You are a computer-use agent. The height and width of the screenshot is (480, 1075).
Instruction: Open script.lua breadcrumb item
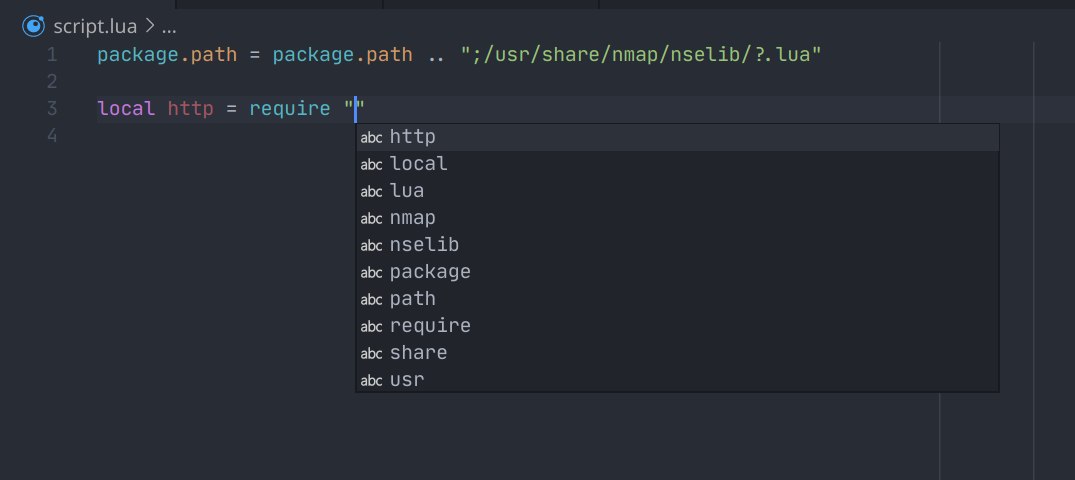95,27
